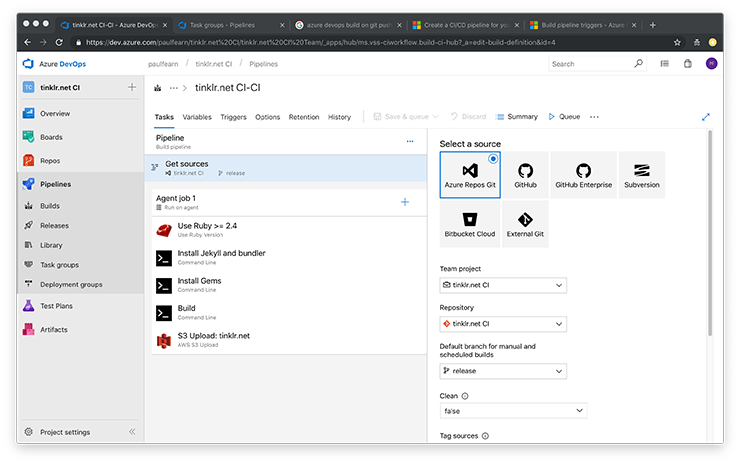
Task: Switch to Options tab
Action: point(268,117)
